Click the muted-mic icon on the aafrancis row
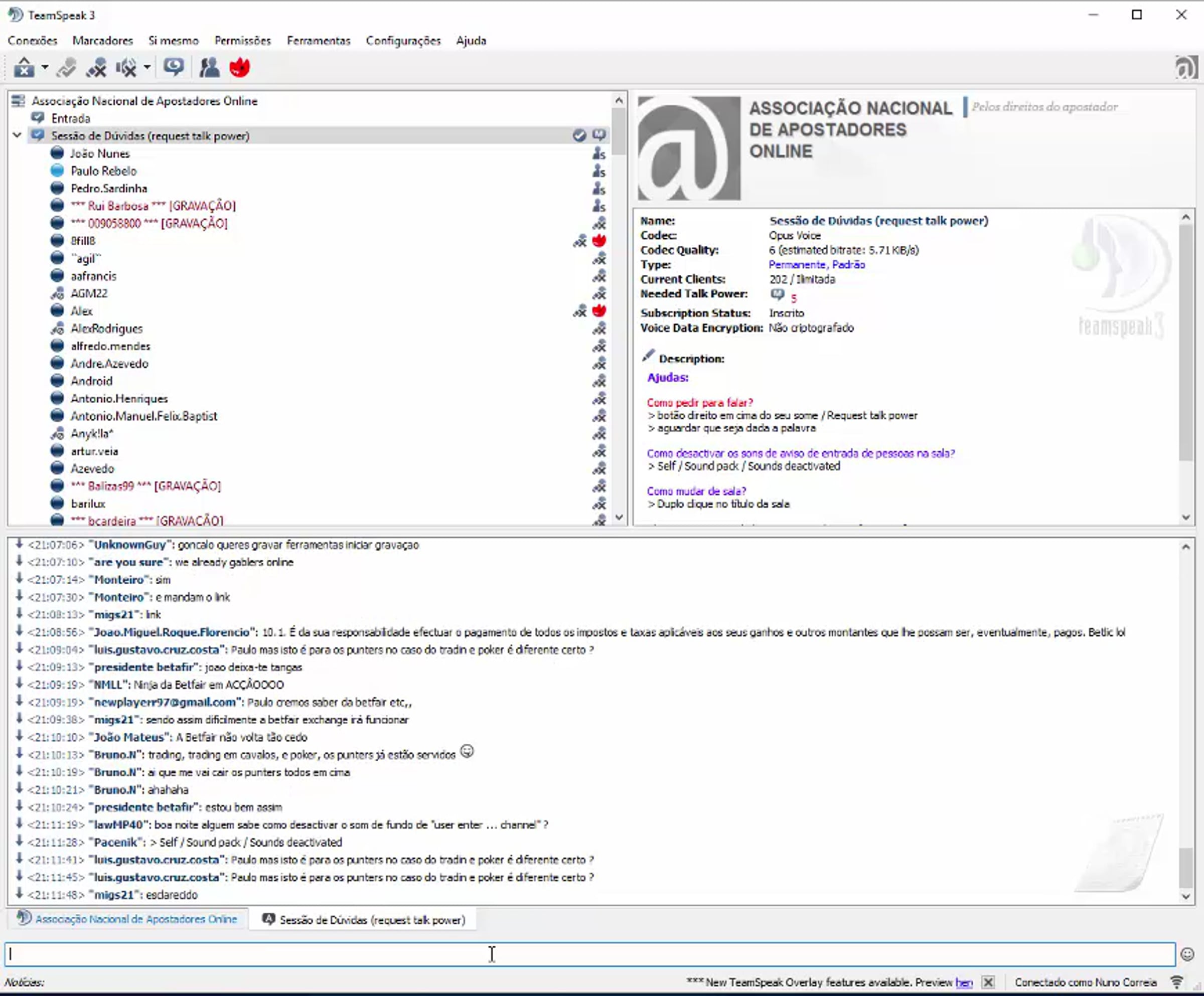The height and width of the screenshot is (996, 1204). coord(599,276)
